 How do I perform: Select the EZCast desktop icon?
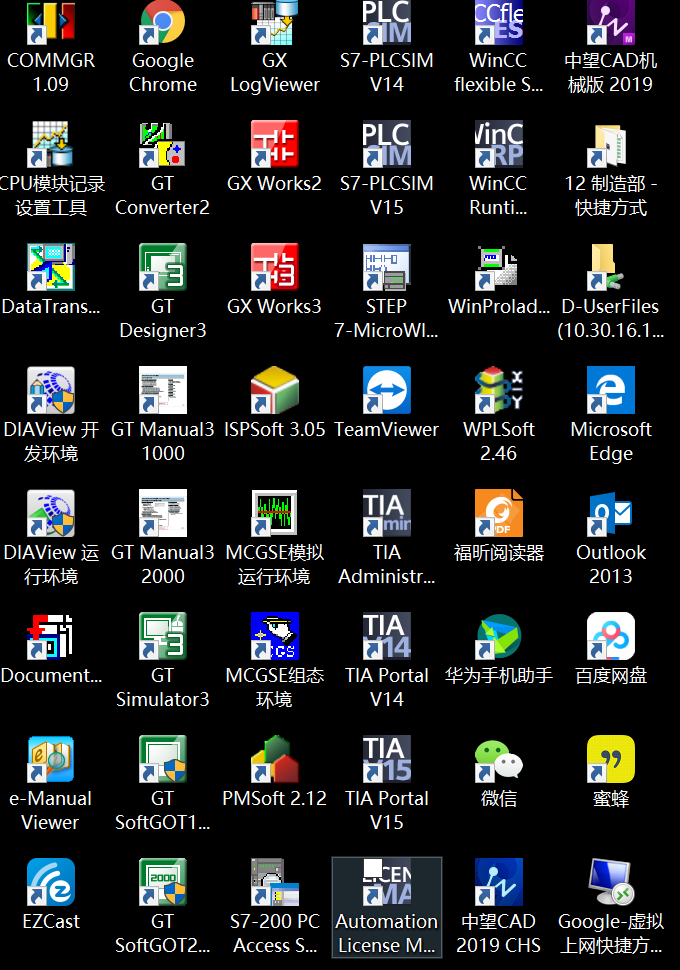click(x=50, y=883)
